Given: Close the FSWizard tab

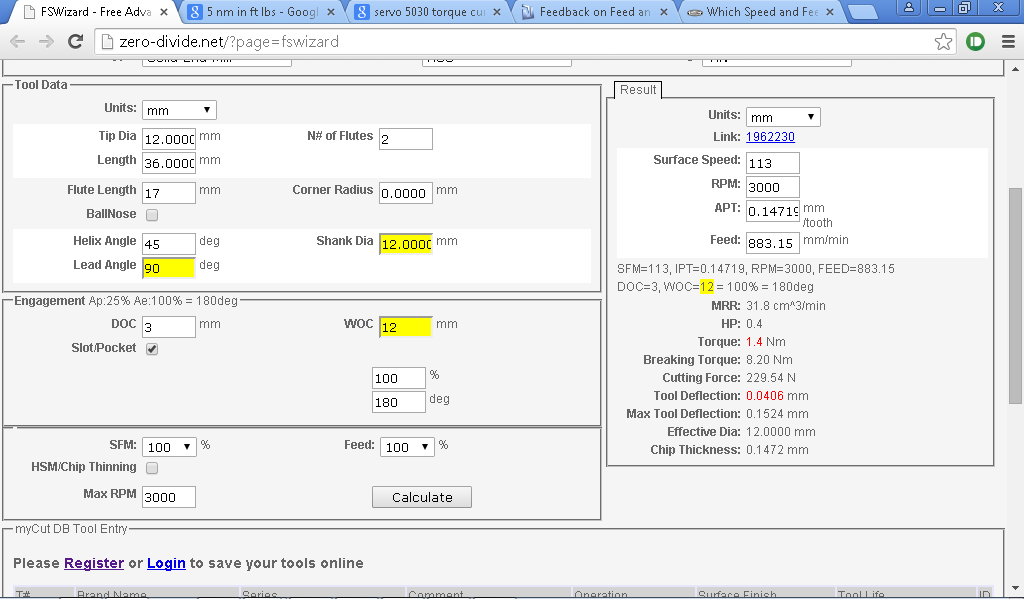Looking at the screenshot, I should [164, 13].
